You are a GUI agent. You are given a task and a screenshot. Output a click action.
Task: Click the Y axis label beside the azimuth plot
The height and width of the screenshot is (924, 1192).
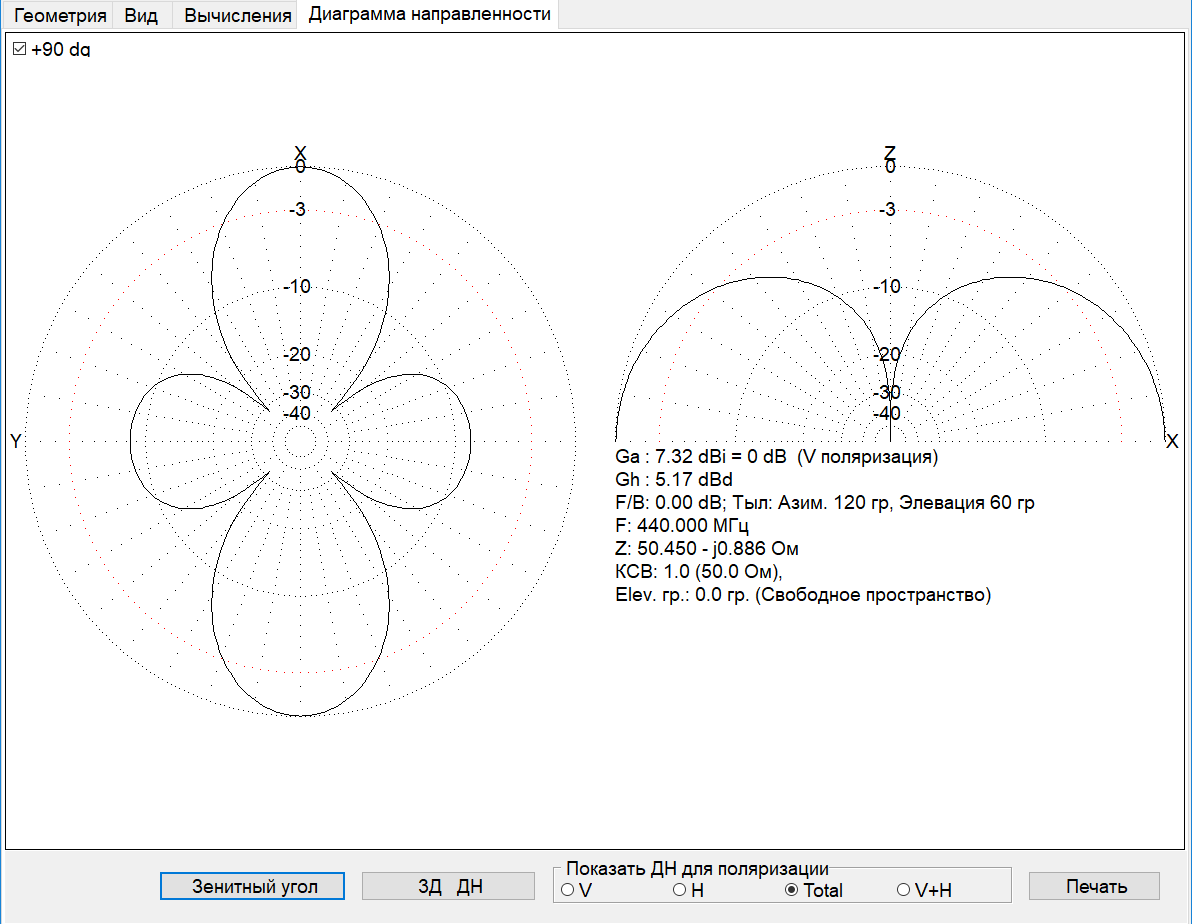coord(15,441)
